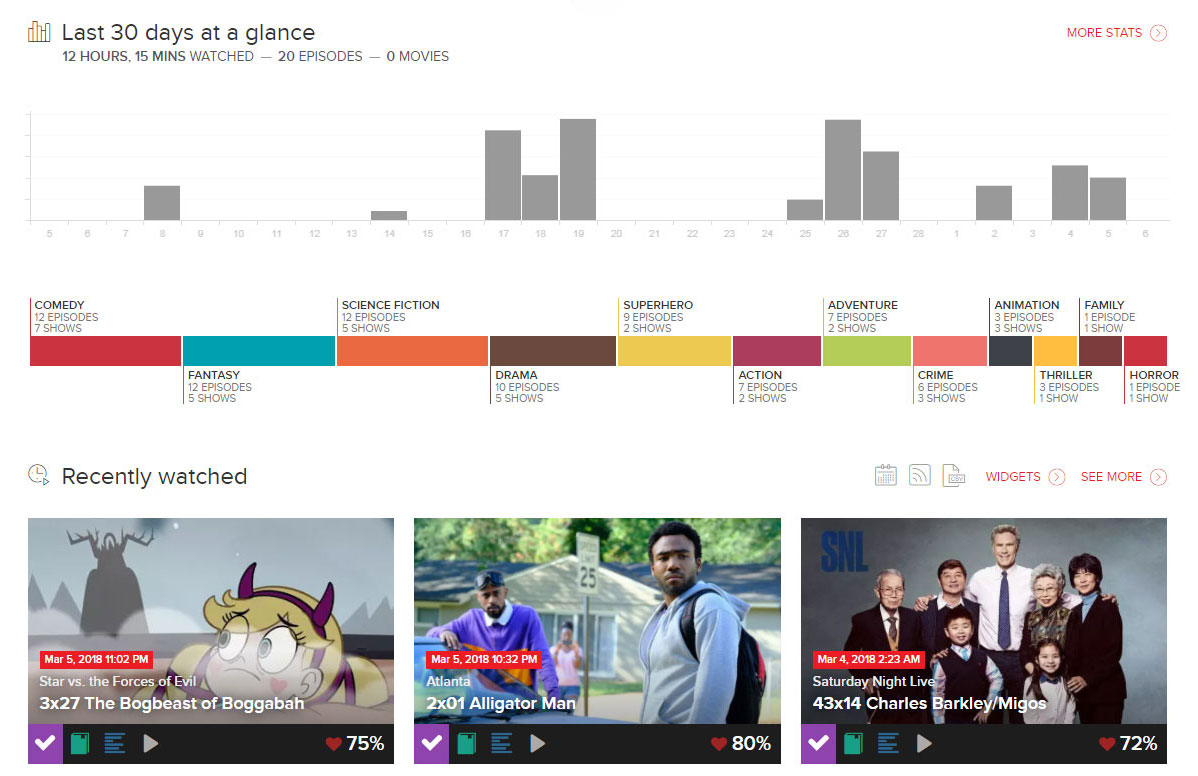Open the Atlanta episode thumbnail image

(597, 590)
